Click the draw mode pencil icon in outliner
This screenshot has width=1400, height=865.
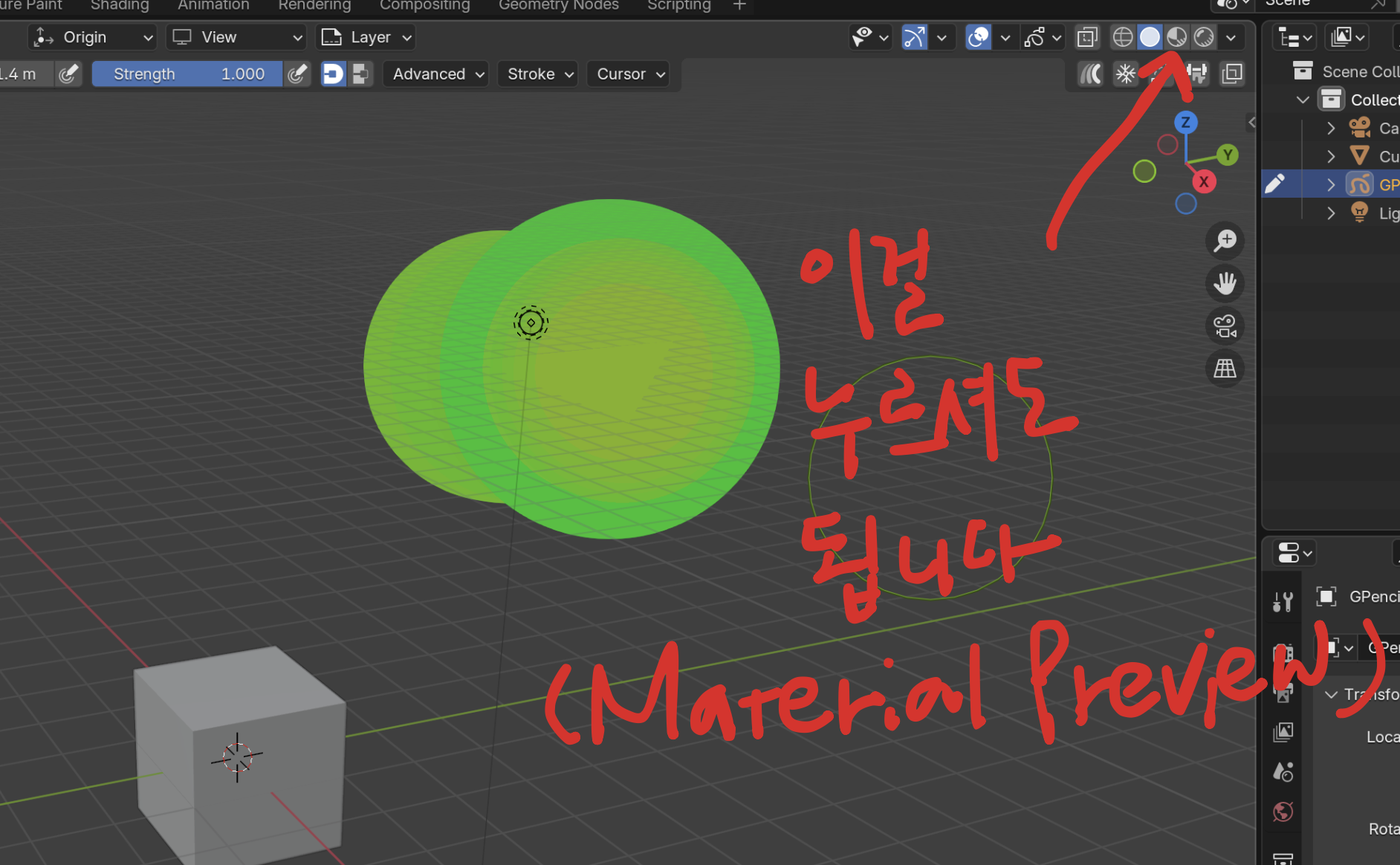(x=1275, y=184)
